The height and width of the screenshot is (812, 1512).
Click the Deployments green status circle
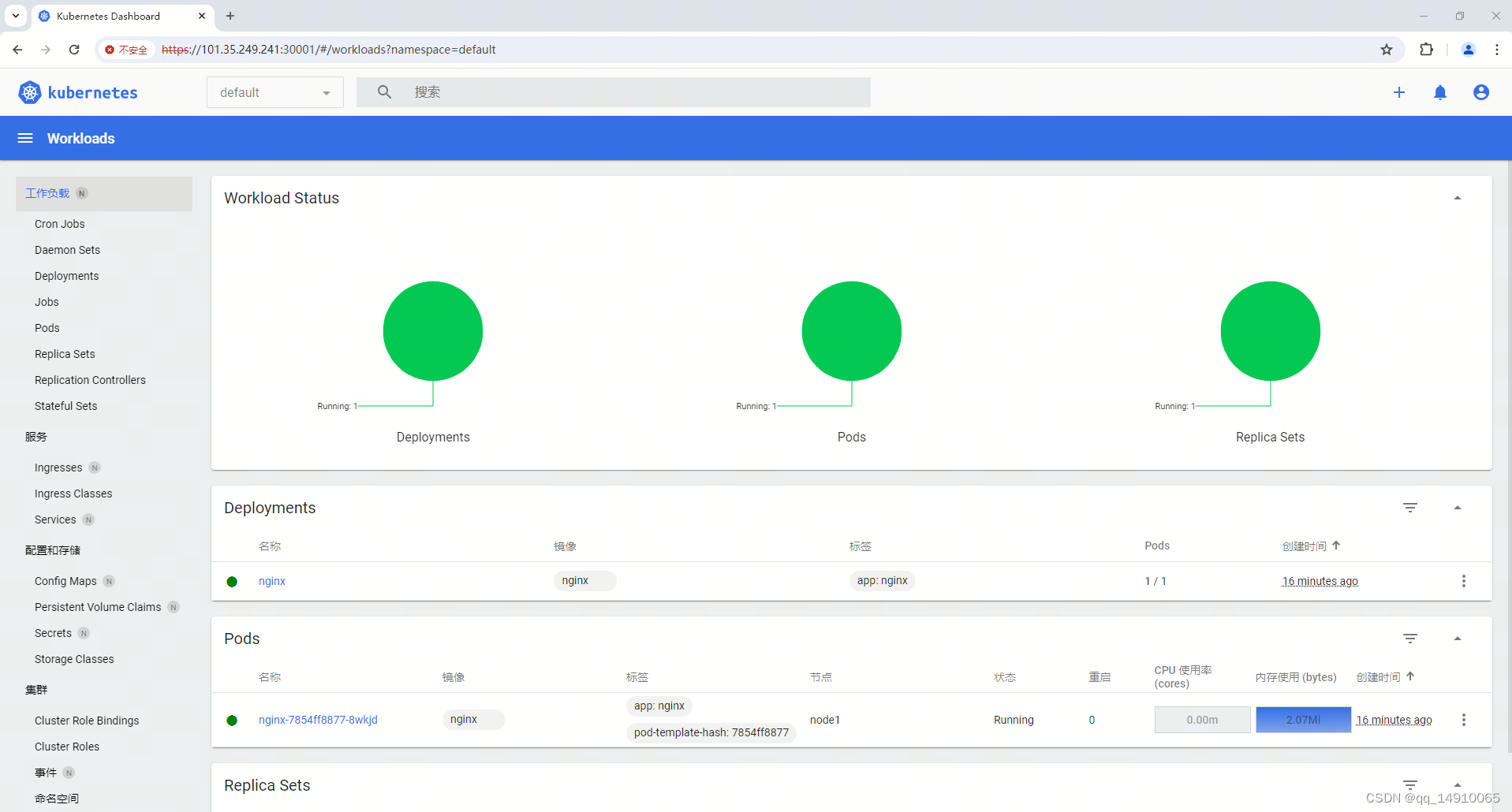pyautogui.click(x=433, y=331)
